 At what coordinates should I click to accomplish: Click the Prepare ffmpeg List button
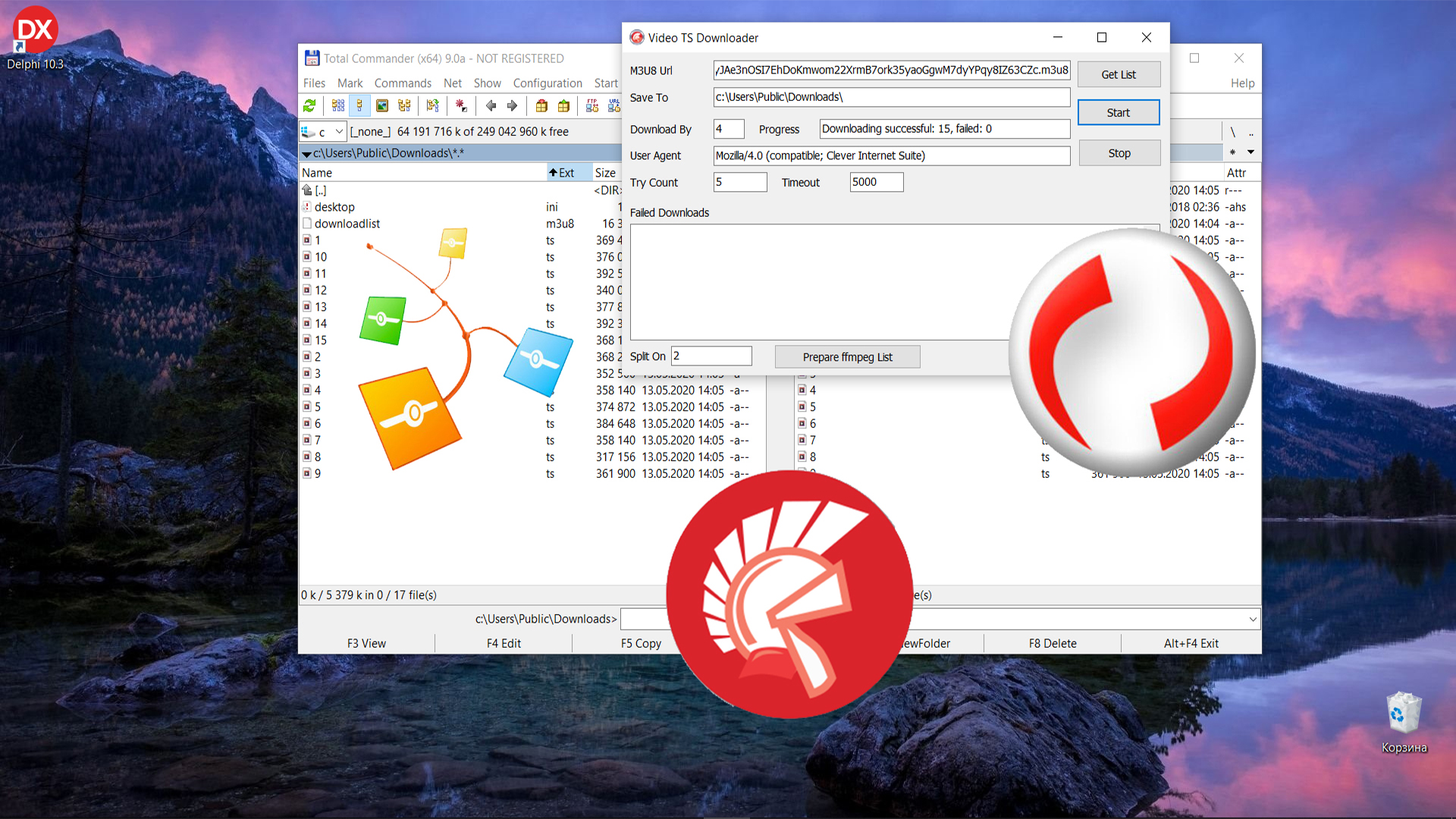coord(847,357)
